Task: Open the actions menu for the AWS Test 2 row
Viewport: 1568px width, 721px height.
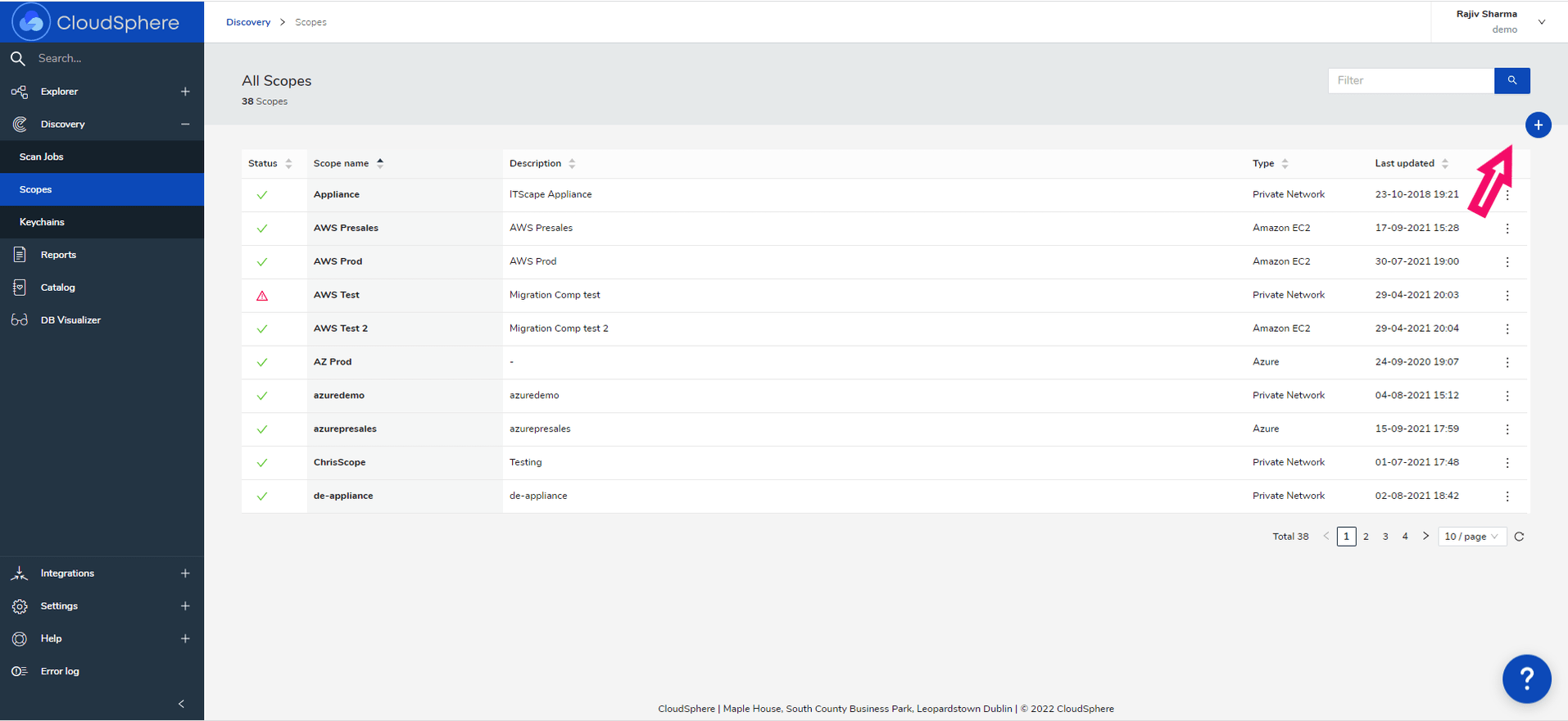Action: point(1507,329)
